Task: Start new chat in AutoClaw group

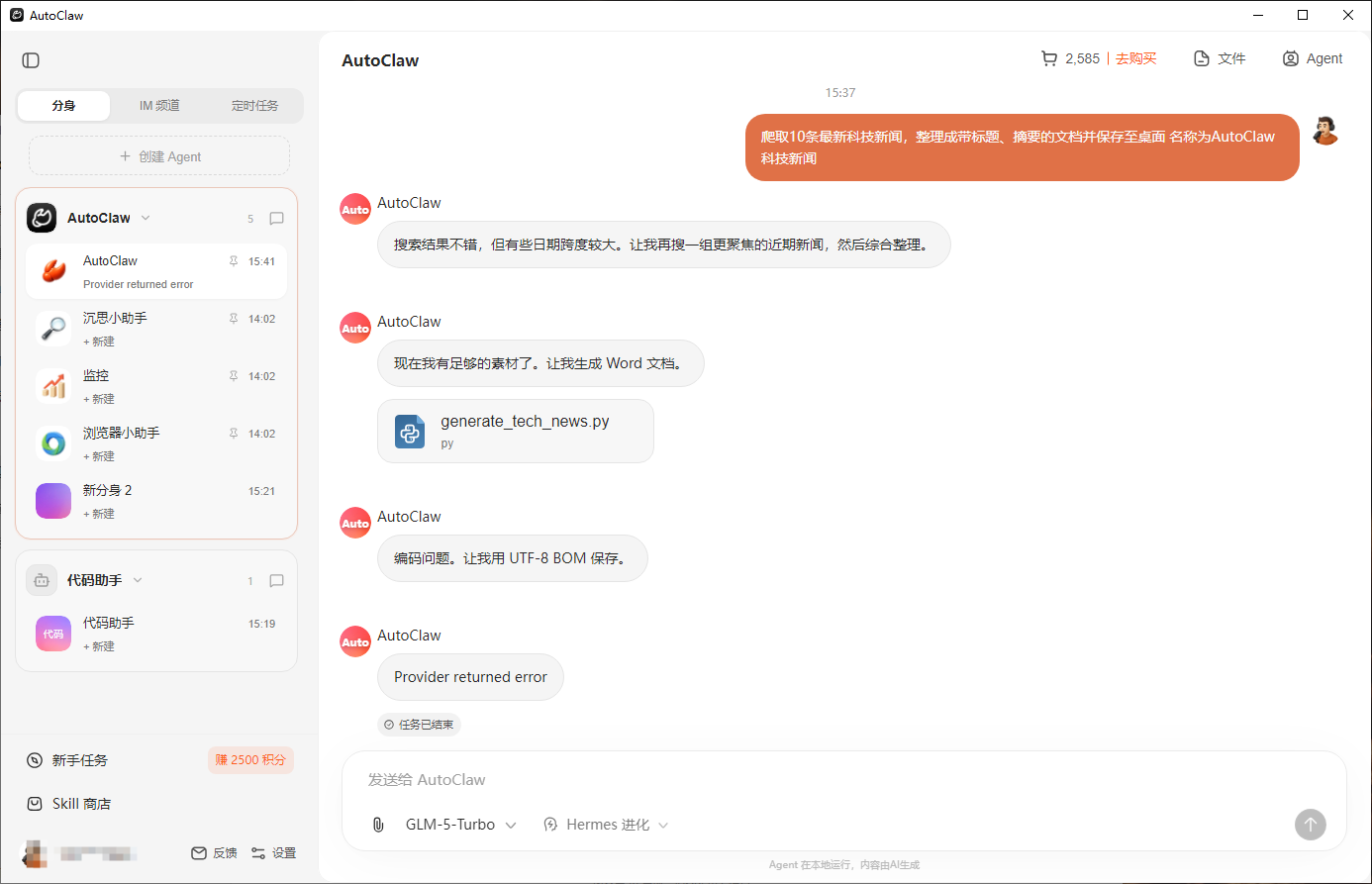Action: (277, 219)
